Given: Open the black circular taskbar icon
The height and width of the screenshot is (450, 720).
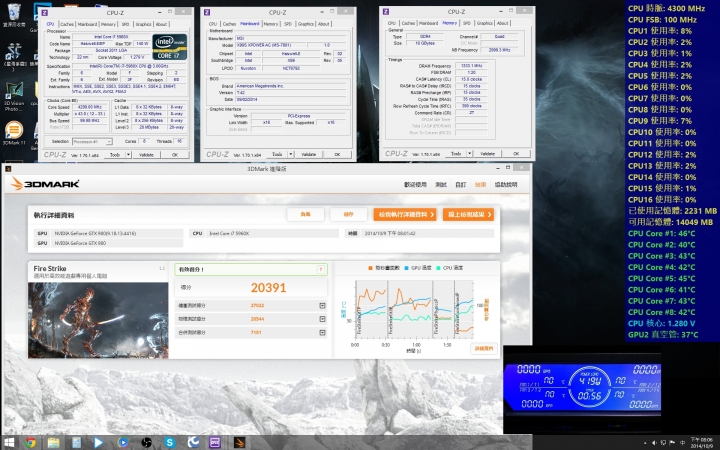Looking at the screenshot, I should 146,443.
